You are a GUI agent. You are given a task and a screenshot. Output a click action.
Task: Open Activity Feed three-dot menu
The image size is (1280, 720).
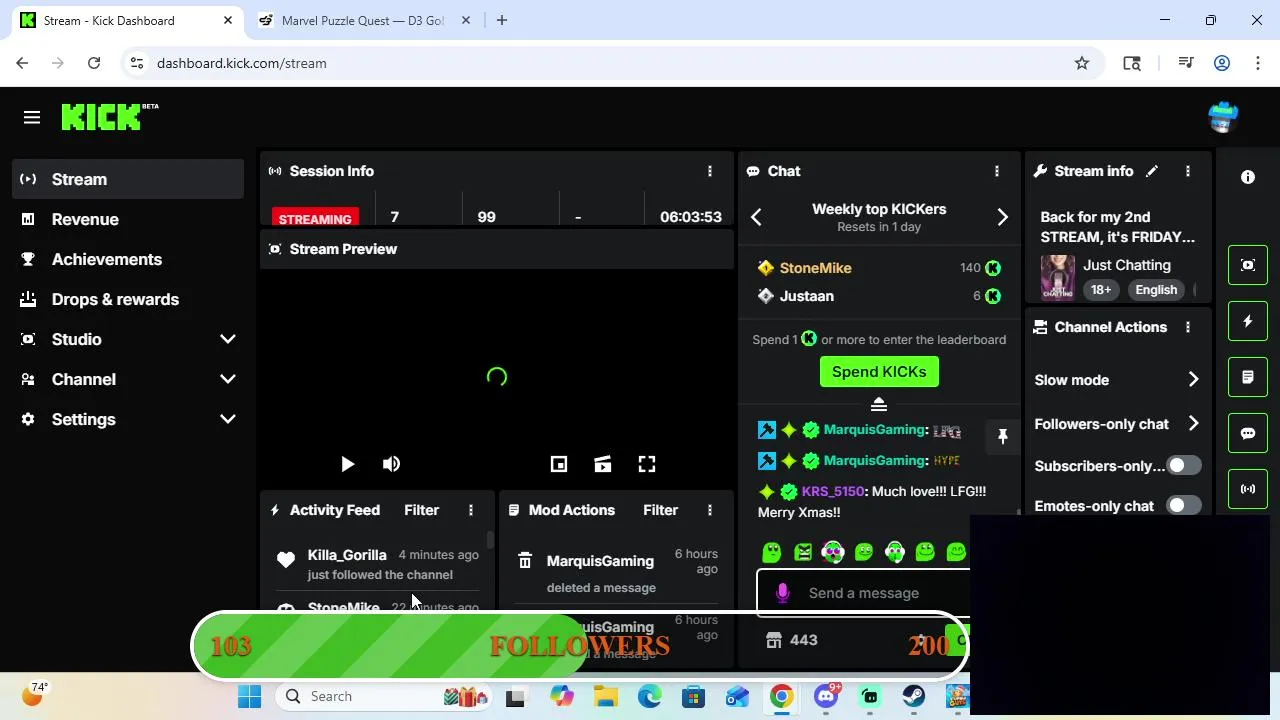pos(471,510)
